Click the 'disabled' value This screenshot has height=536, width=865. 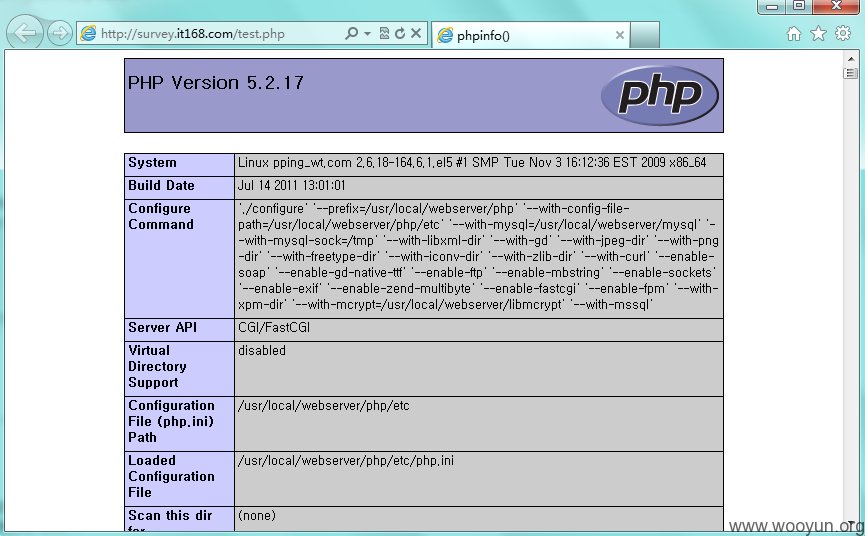[261, 351]
